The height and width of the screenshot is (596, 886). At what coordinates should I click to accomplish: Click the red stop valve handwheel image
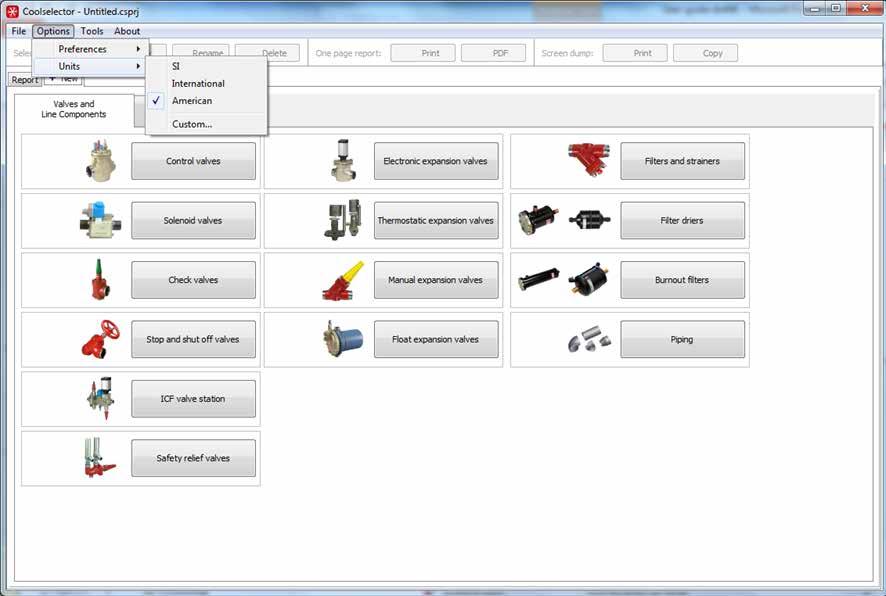[101, 339]
